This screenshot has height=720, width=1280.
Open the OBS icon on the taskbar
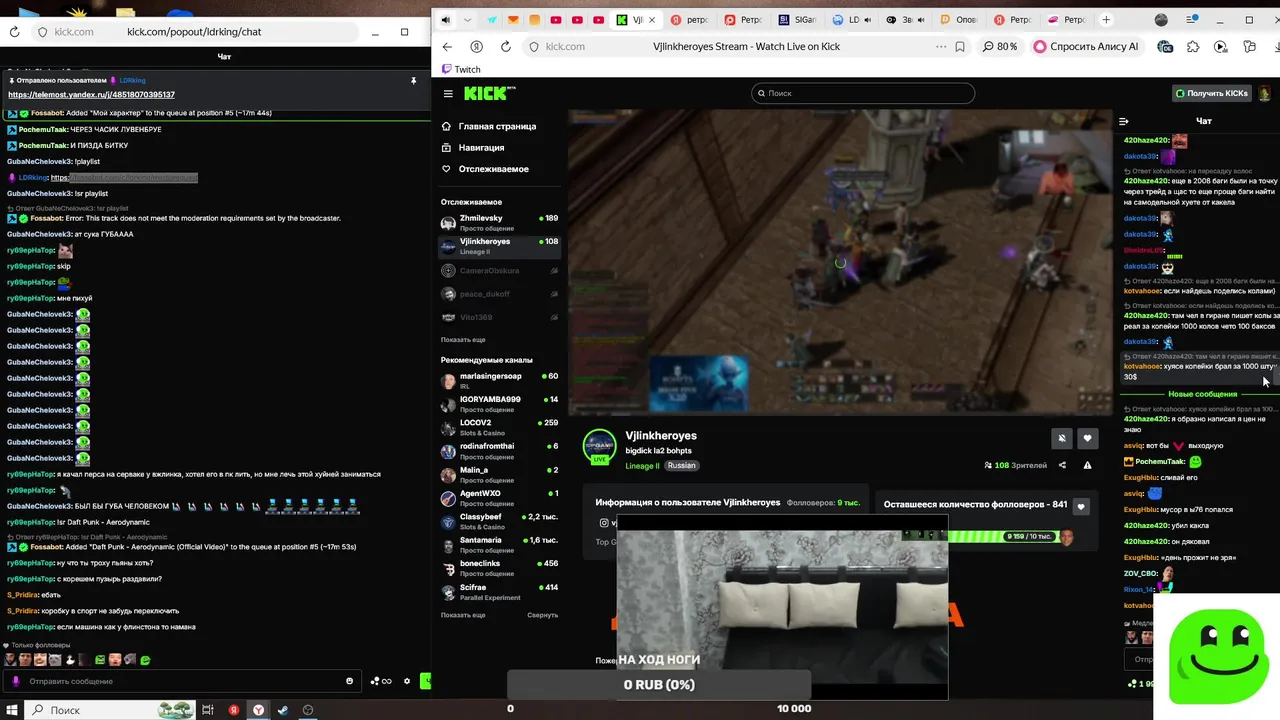pos(308,710)
